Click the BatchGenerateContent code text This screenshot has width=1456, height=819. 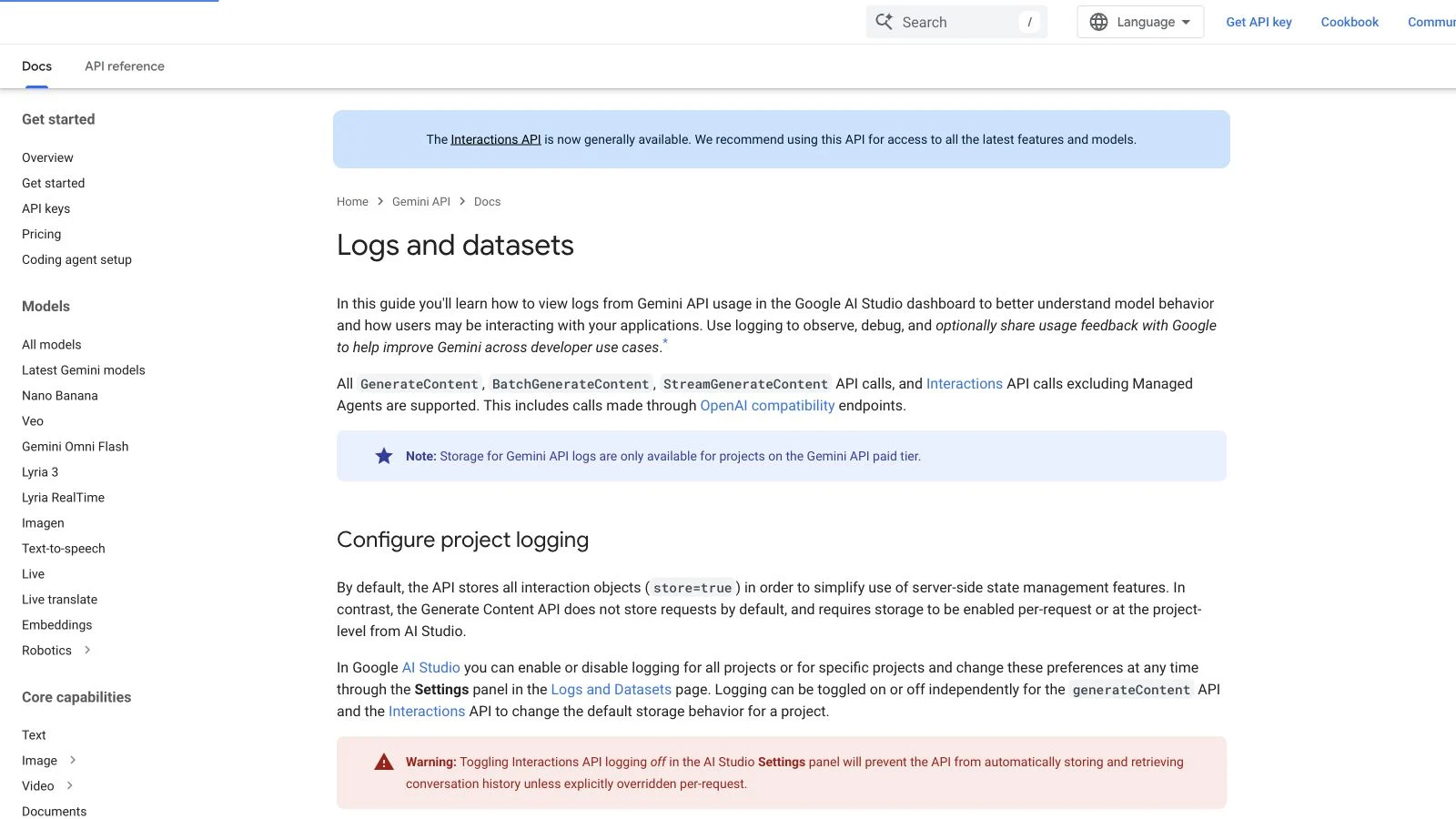click(x=571, y=384)
